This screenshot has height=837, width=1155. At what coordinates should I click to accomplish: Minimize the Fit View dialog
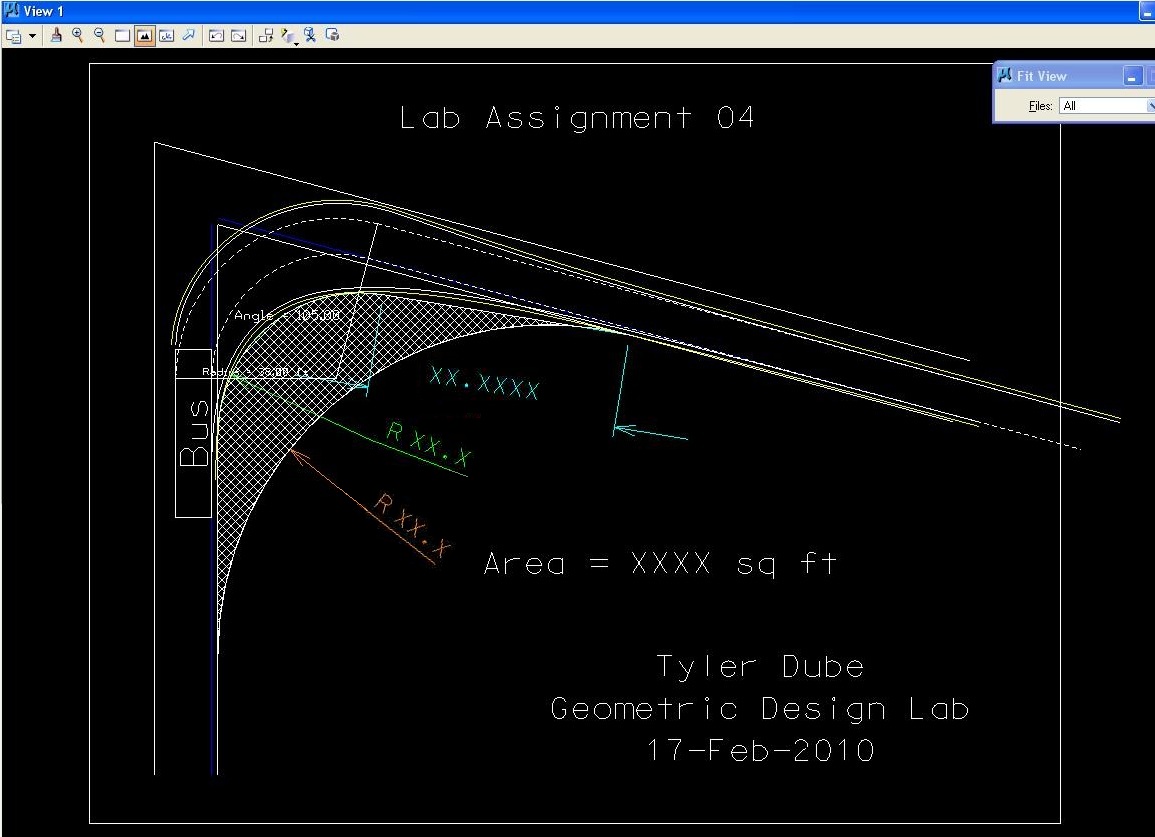point(1132,77)
